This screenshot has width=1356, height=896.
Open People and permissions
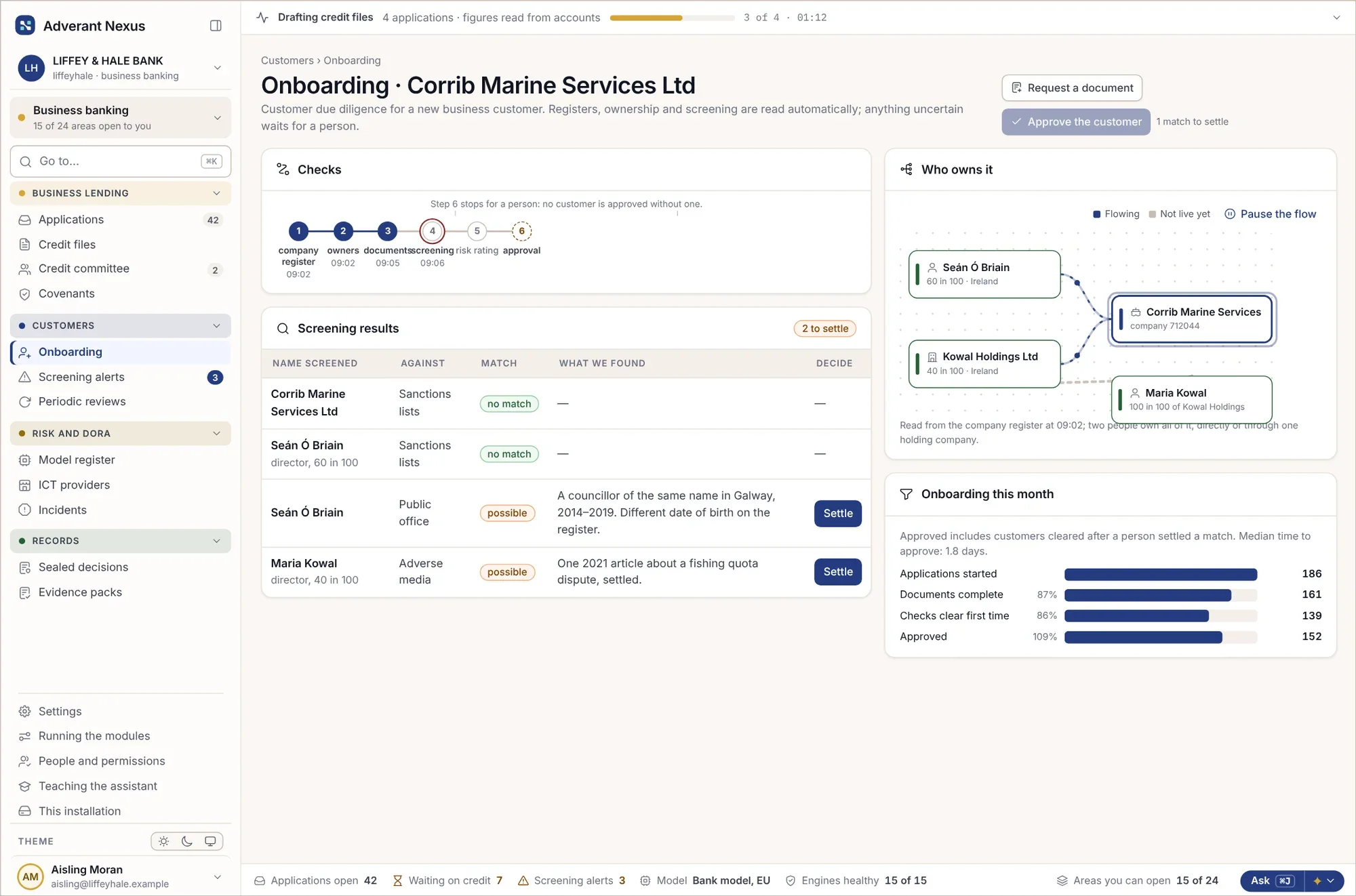(x=121, y=761)
